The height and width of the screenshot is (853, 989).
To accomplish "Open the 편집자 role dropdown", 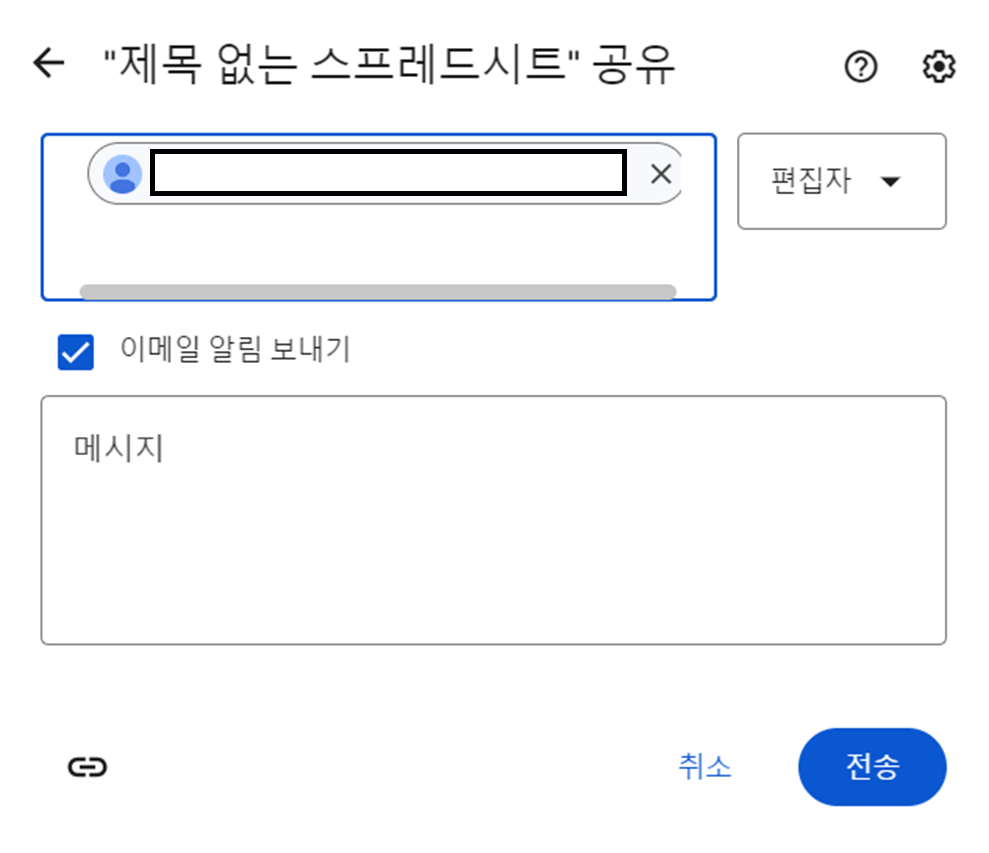I will point(842,181).
